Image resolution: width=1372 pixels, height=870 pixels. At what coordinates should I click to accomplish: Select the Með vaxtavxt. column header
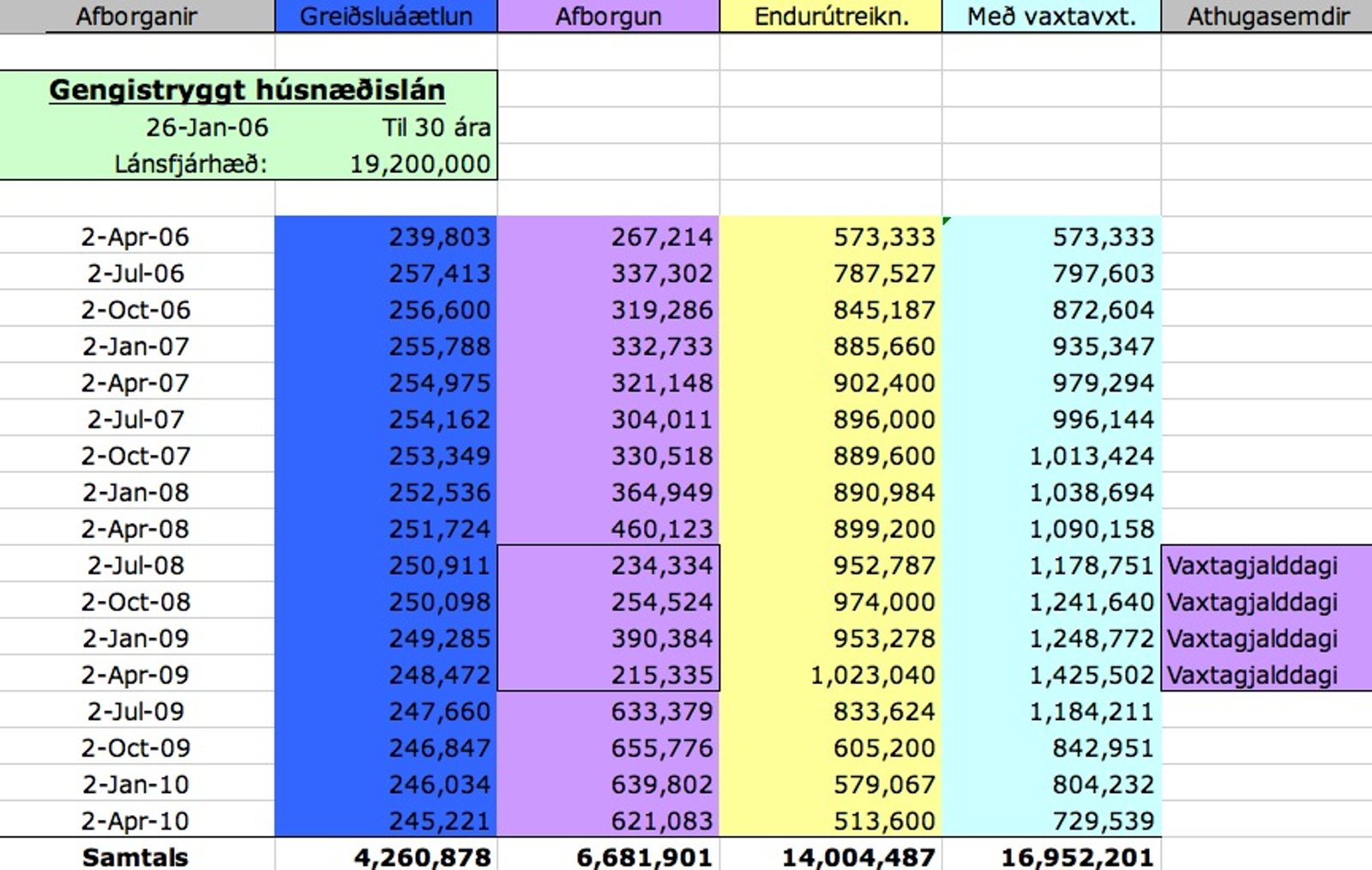click(1051, 16)
